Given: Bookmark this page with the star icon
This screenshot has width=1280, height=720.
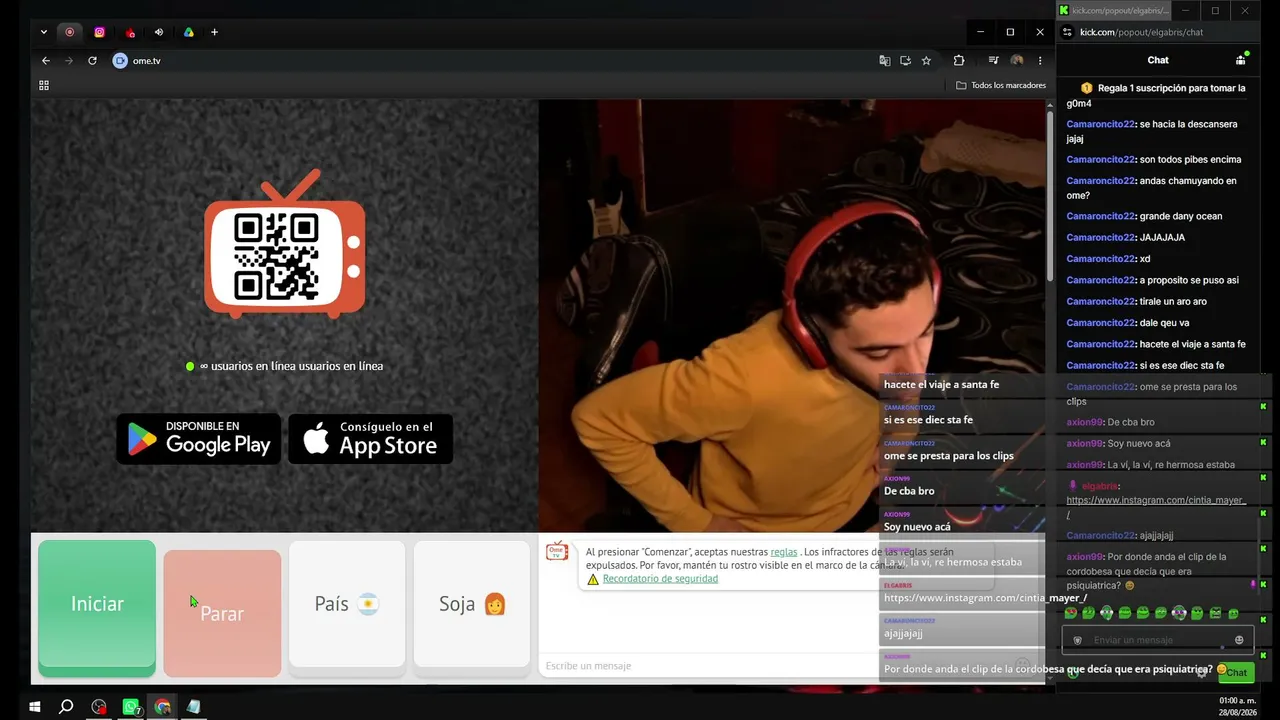Looking at the screenshot, I should click(x=926, y=61).
